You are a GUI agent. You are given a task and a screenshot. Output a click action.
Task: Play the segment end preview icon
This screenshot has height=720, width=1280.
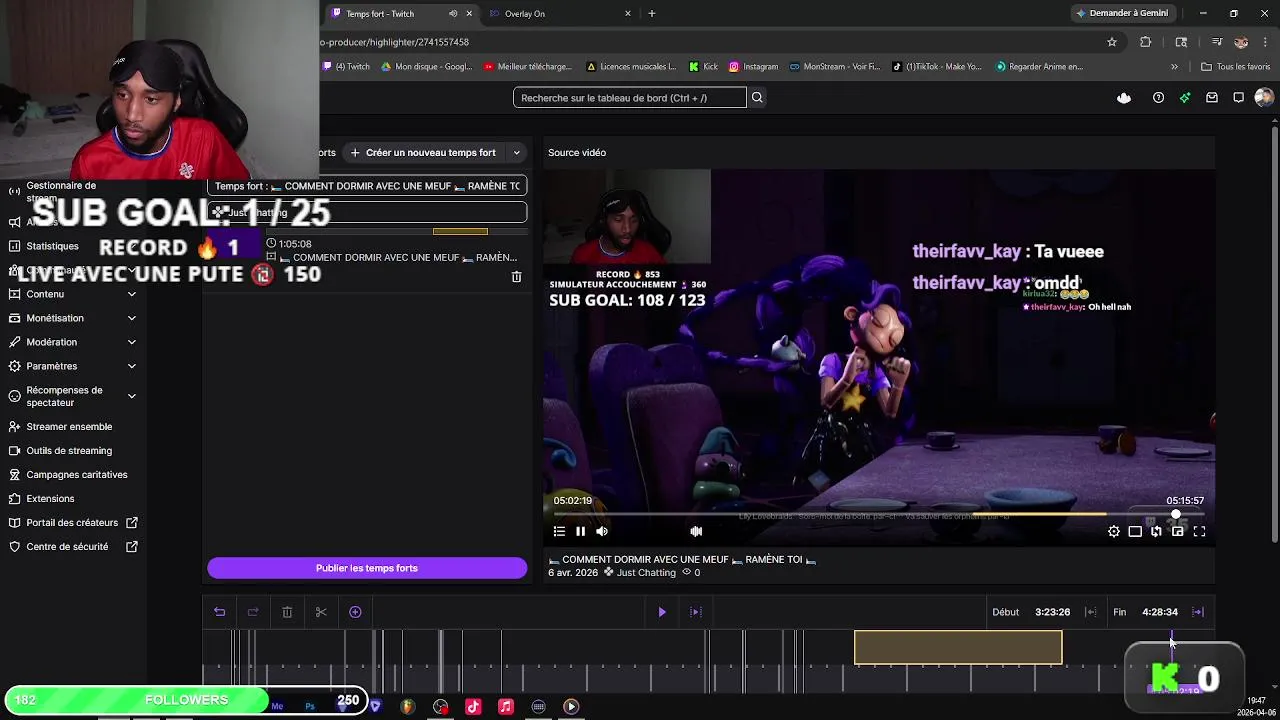click(696, 612)
